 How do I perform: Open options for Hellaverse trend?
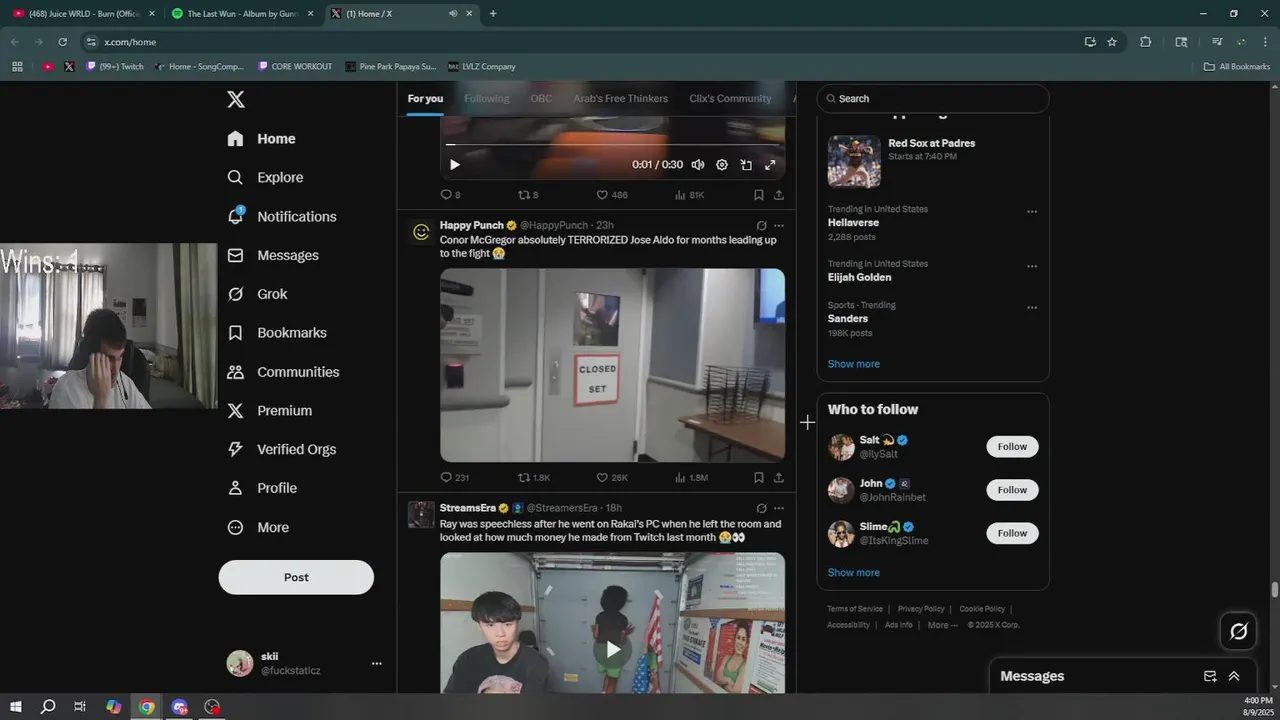coord(1032,212)
